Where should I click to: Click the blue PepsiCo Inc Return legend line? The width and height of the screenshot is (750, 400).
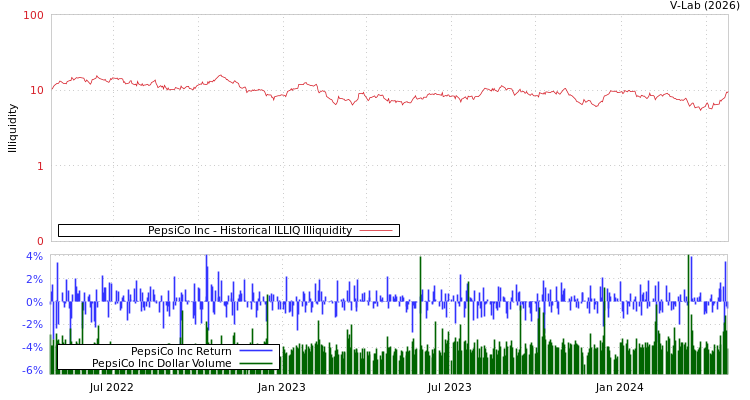point(256,351)
